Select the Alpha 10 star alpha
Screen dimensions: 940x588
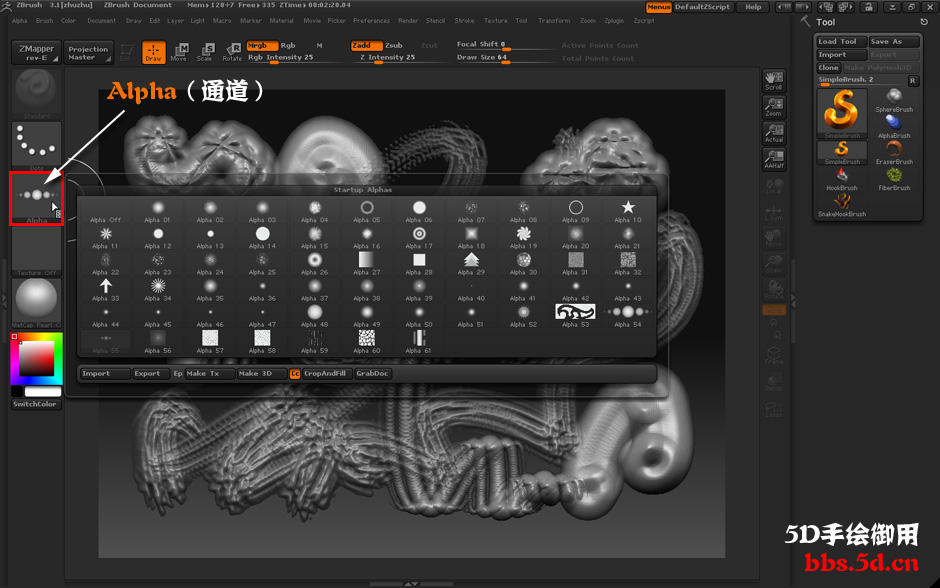[x=628, y=212]
